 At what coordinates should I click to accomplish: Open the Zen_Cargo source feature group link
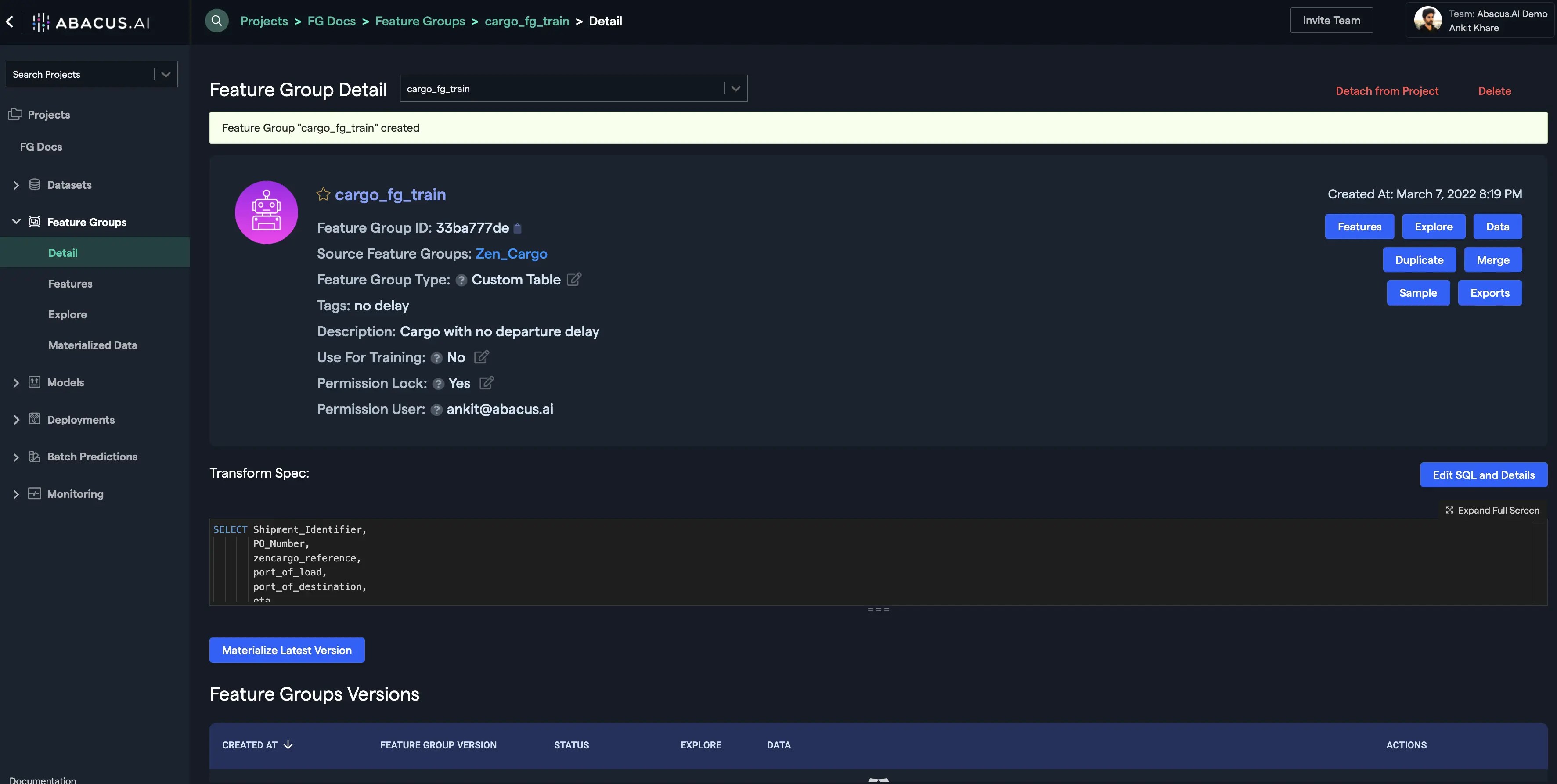click(x=512, y=254)
